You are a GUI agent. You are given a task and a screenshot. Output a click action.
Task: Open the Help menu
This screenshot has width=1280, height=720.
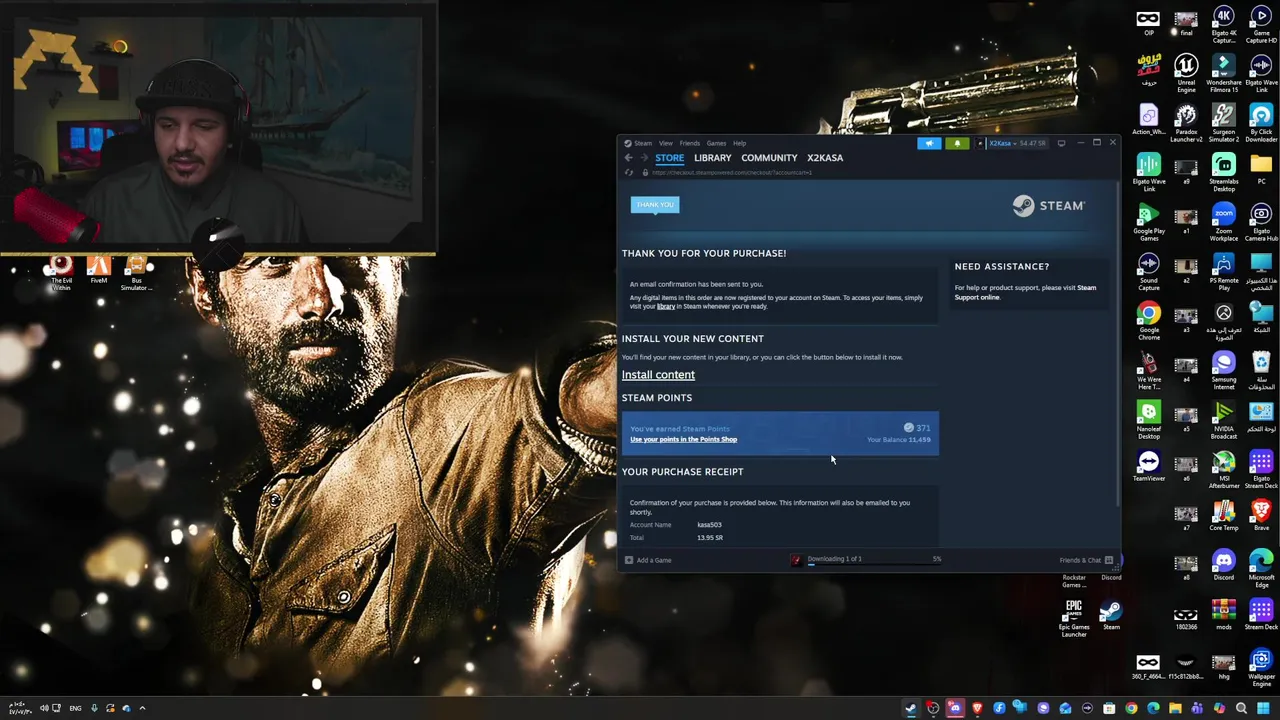point(739,143)
